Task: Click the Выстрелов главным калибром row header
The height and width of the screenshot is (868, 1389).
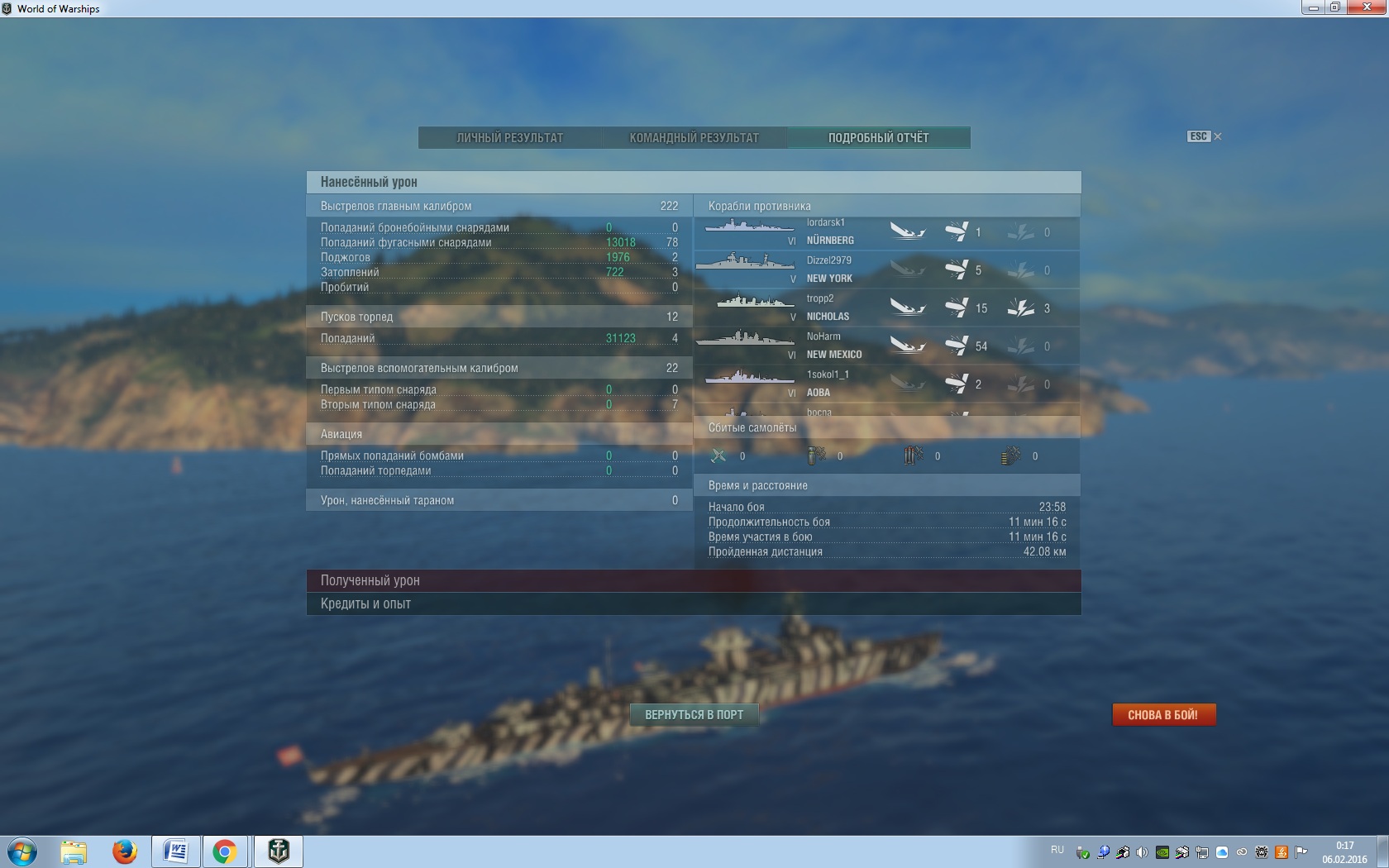Action: coord(499,206)
